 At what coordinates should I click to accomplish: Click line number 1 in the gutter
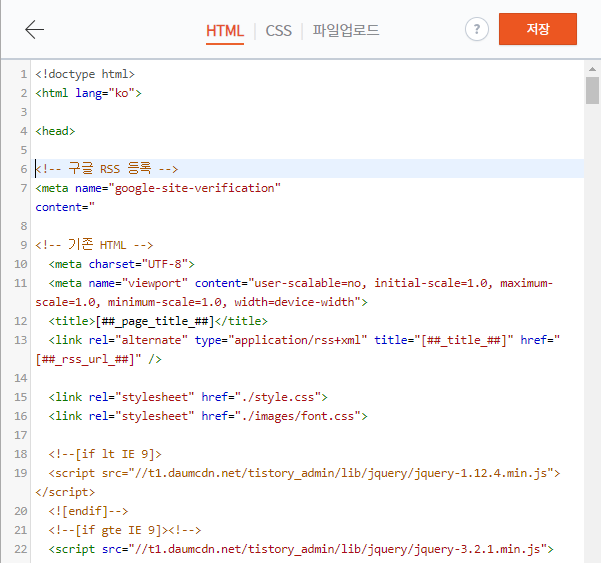coord(23,74)
